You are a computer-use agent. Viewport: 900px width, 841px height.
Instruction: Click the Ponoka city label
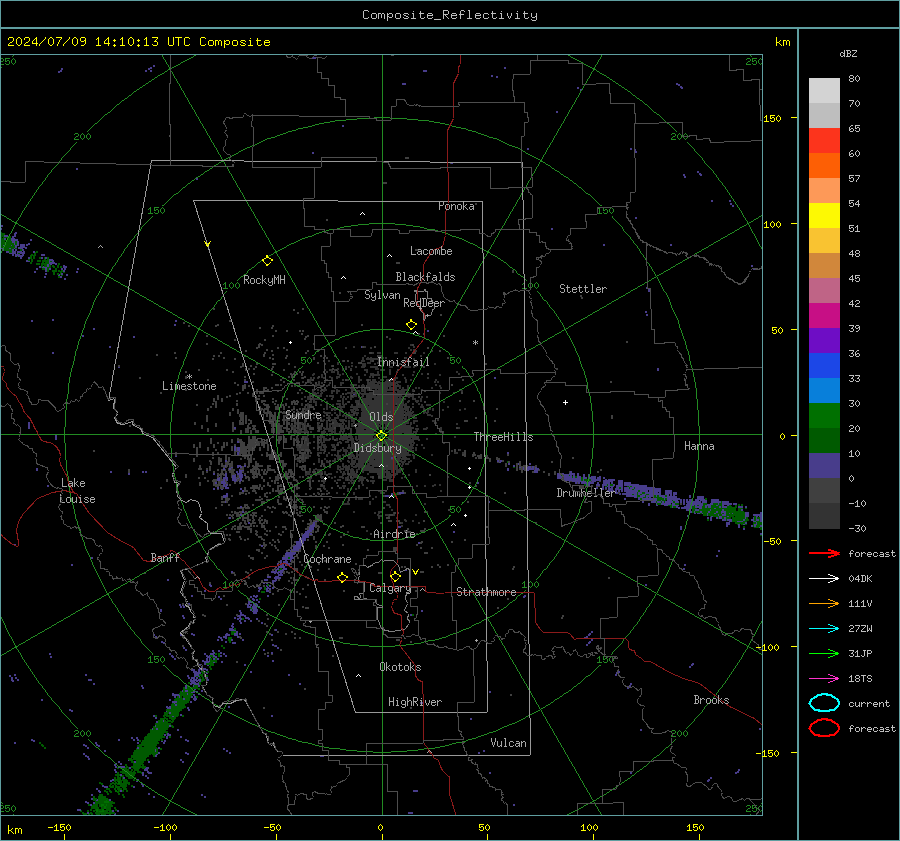point(456,206)
